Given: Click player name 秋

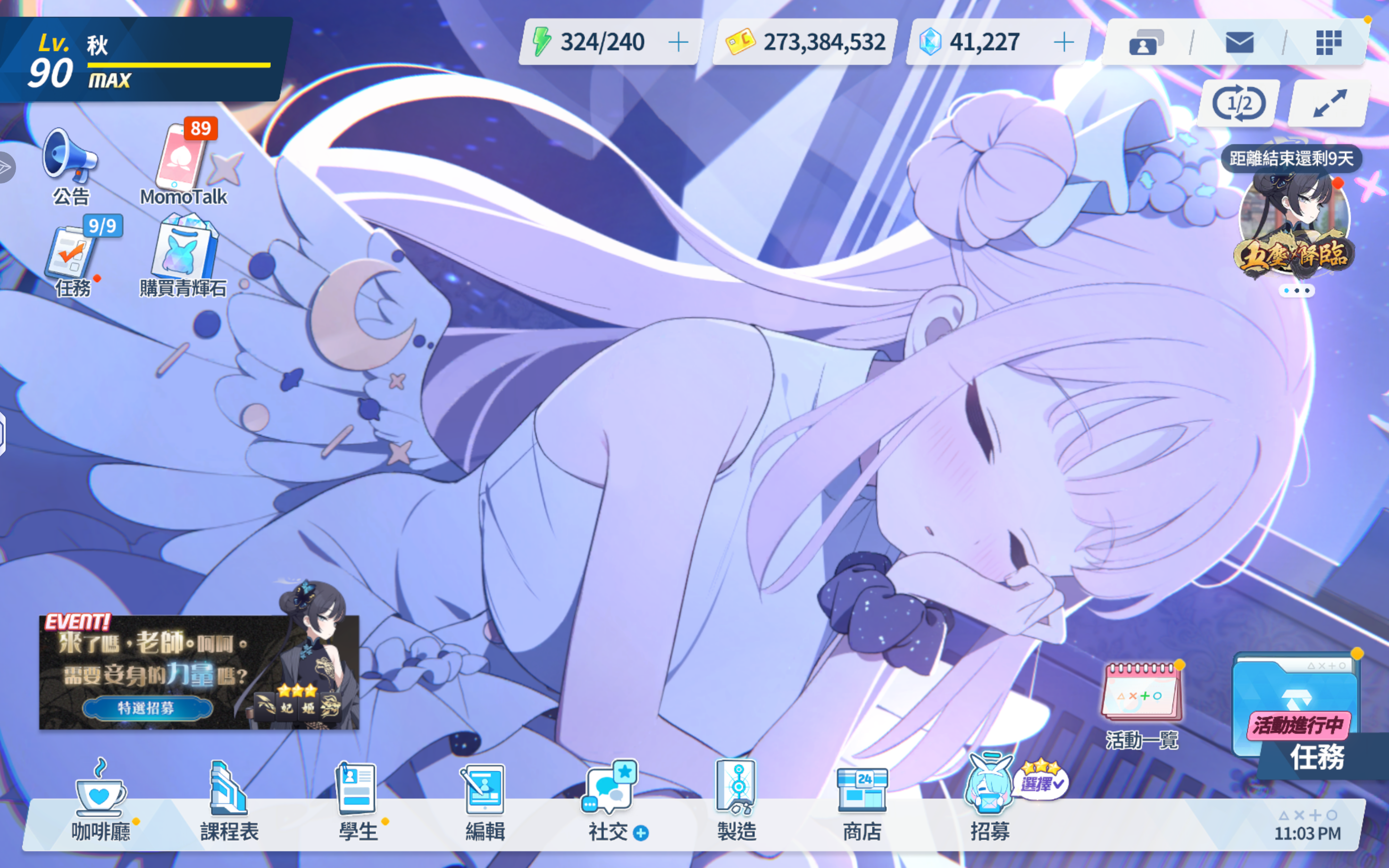Looking at the screenshot, I should [97, 45].
